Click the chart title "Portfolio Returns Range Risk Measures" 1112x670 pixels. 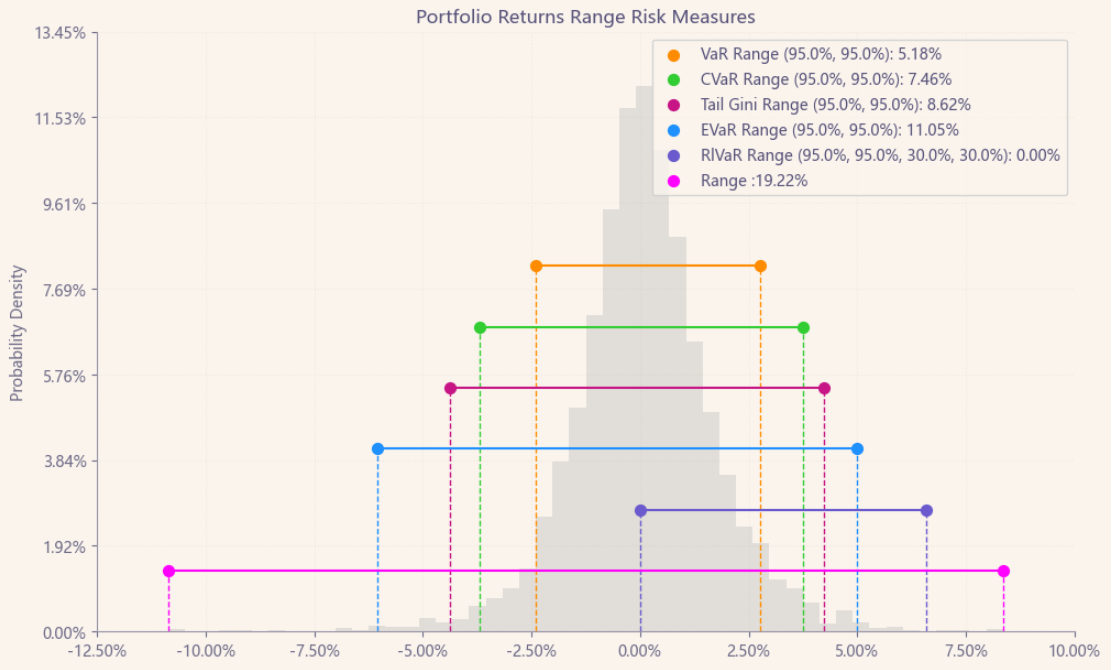click(x=585, y=17)
